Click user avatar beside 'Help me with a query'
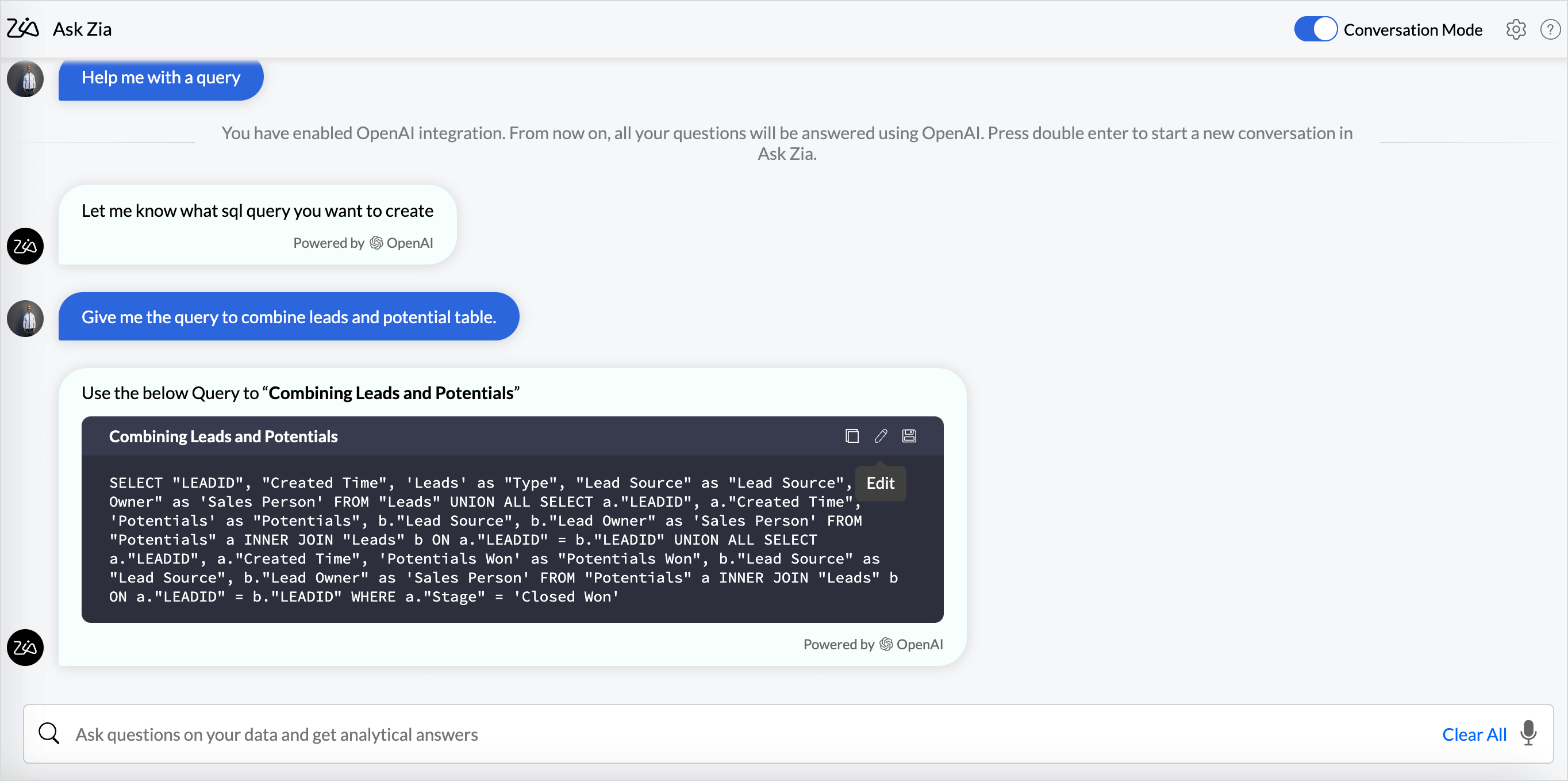1568x781 pixels. click(25, 79)
